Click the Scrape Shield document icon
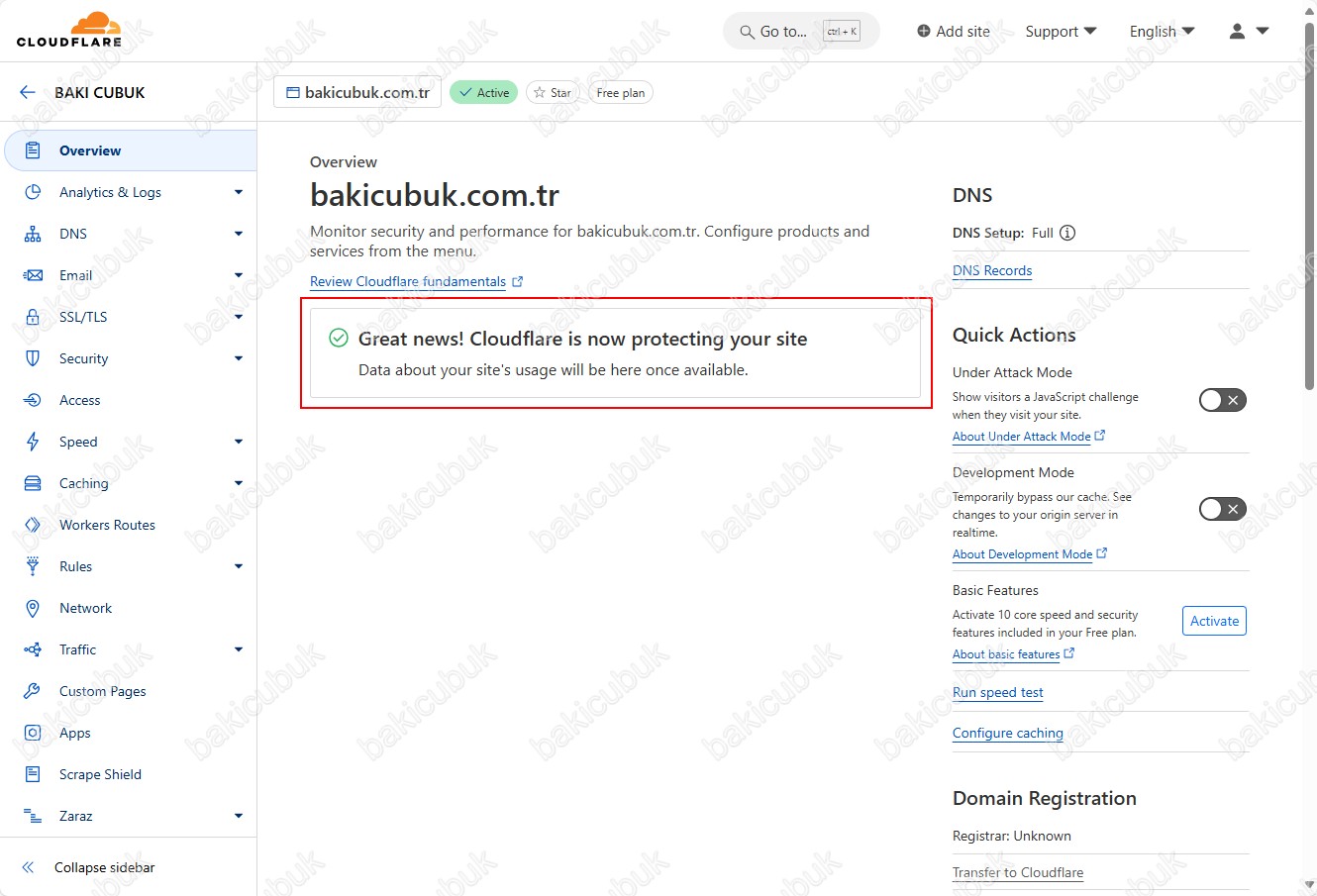Image resolution: width=1317 pixels, height=896 pixels. coord(33,774)
